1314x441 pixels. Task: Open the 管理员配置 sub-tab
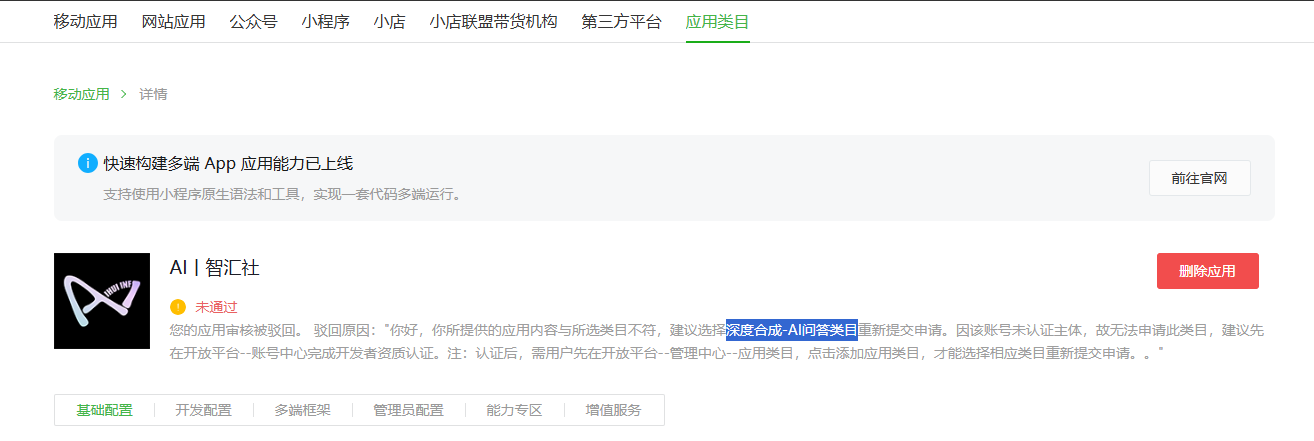pyautogui.click(x=408, y=410)
